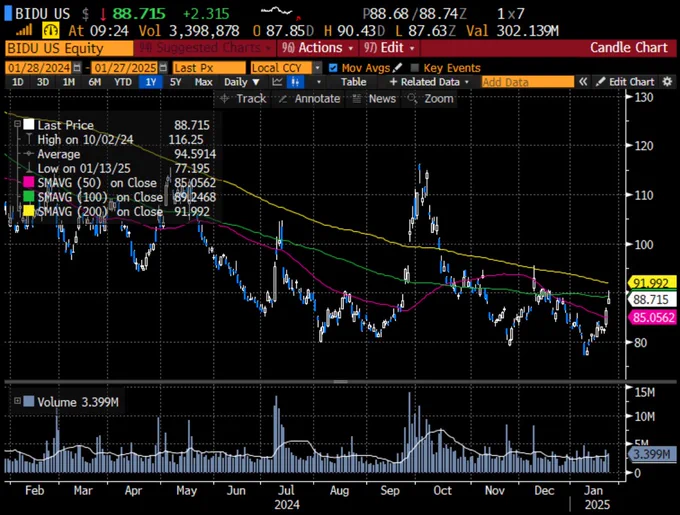Select the 5Y range tab

[175, 82]
